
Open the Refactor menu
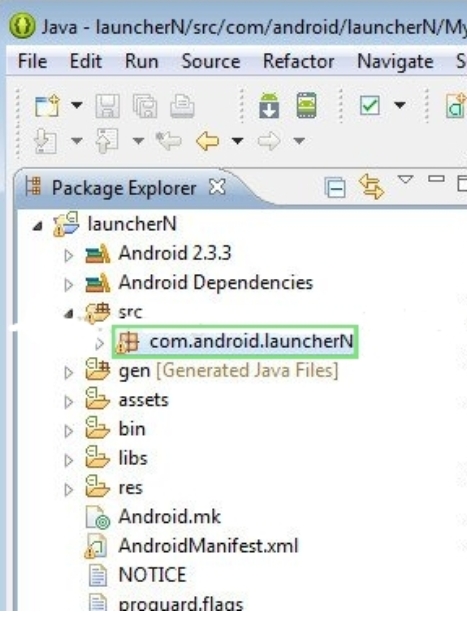(299, 62)
